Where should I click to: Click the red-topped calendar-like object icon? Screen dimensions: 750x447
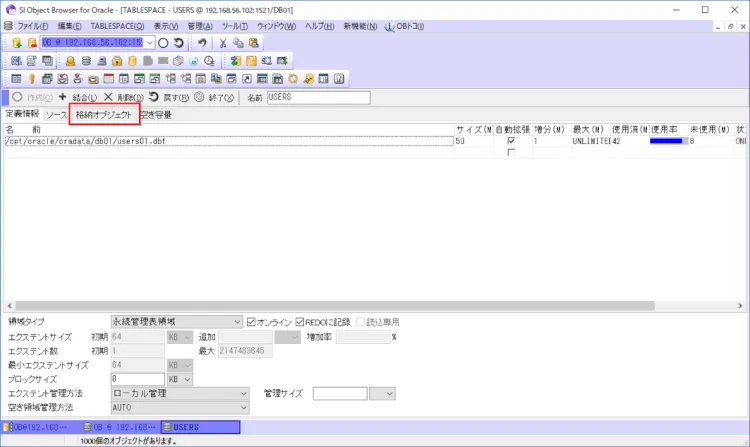click(109, 78)
